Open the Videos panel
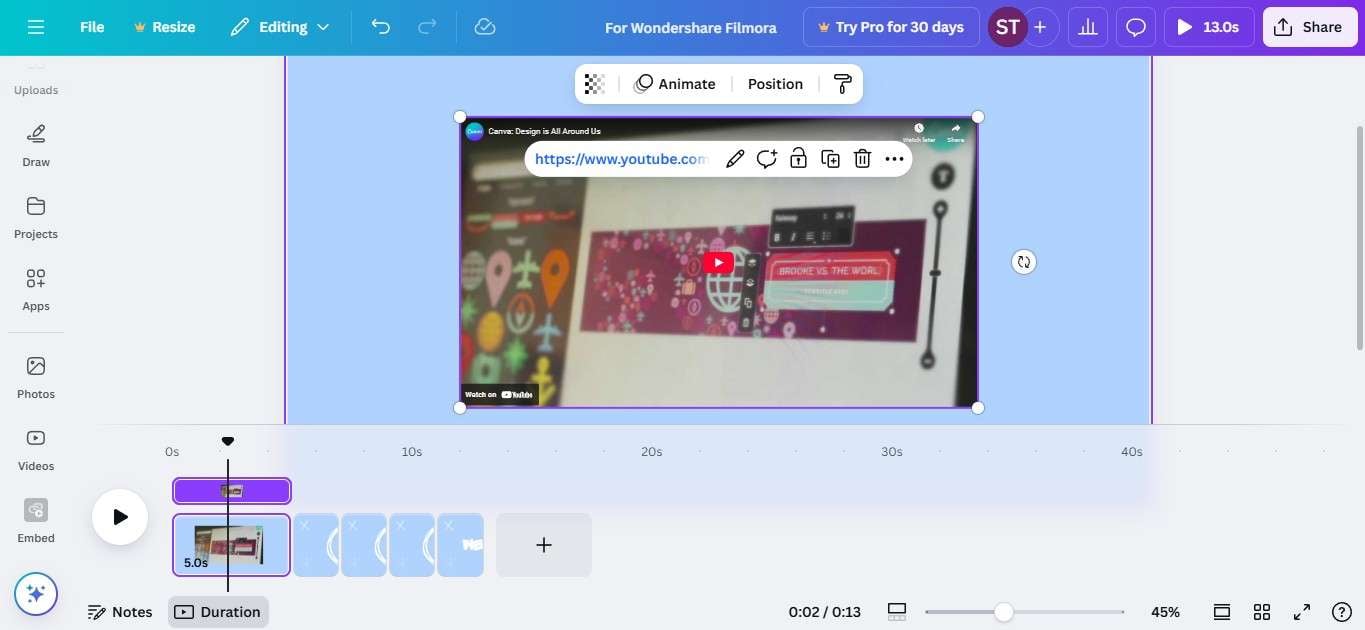This screenshot has width=1365, height=630. coord(36,449)
